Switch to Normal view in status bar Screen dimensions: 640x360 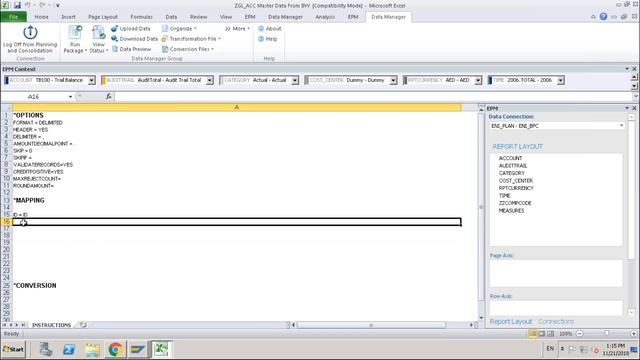pos(533,334)
